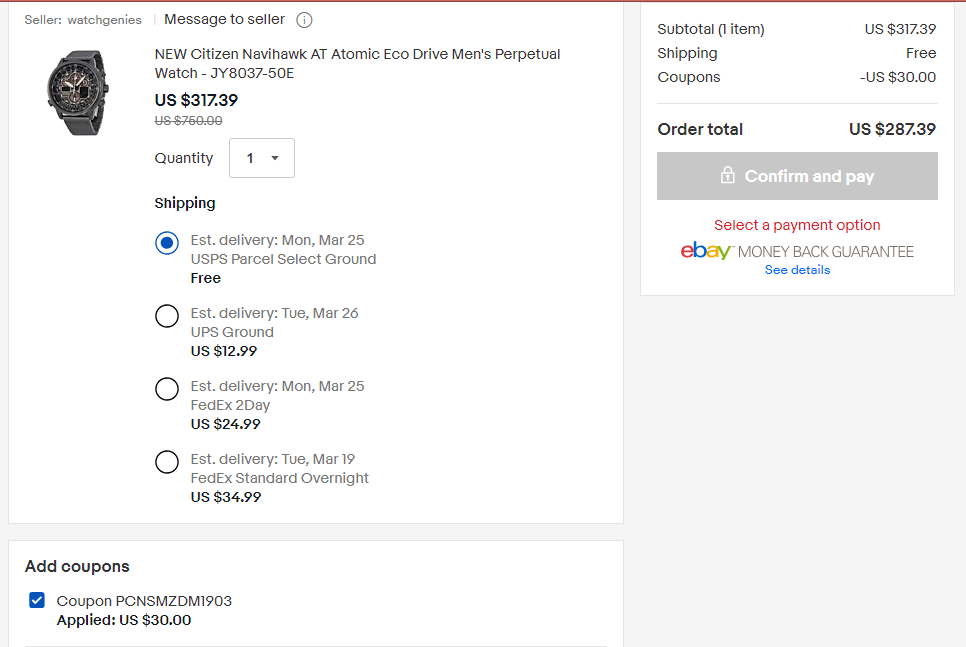Click the info icon beside Message to seller
Viewport: 966px width, 647px height.
click(x=305, y=20)
